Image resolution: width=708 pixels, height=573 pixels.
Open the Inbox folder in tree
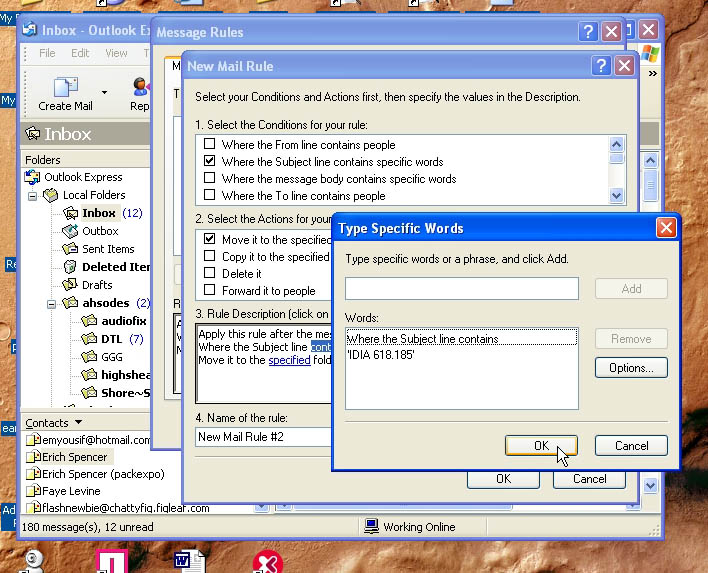98,213
